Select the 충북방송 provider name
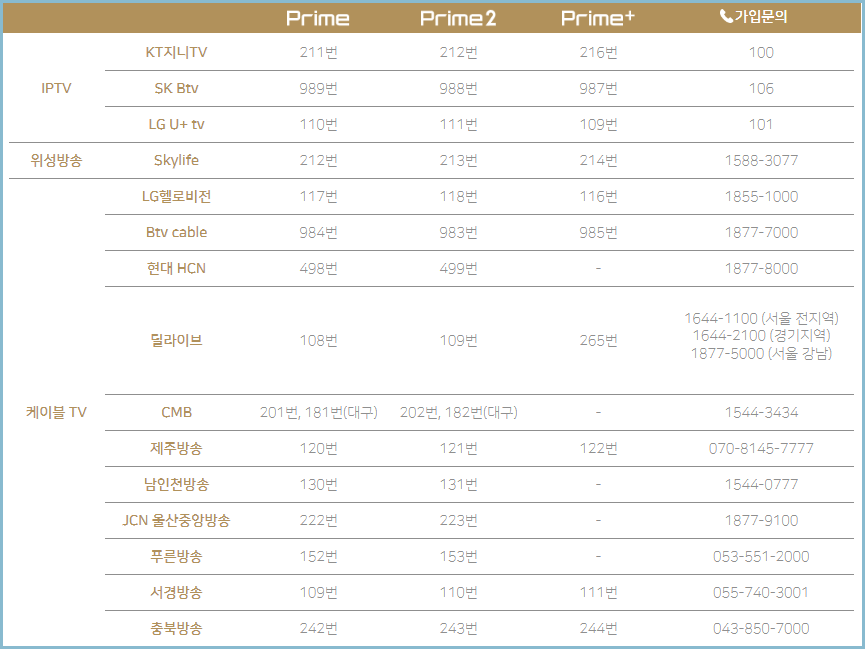The height and width of the screenshot is (649, 865). pos(177,628)
